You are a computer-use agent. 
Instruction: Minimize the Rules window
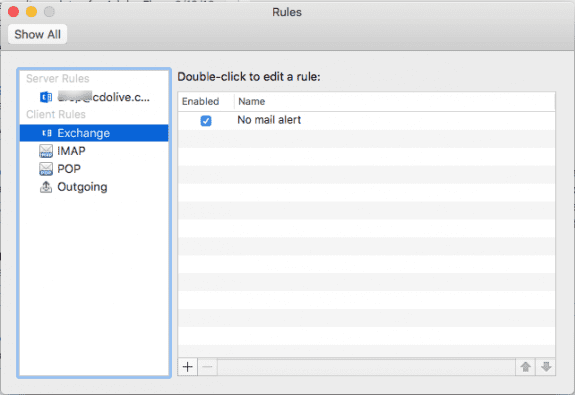coord(32,12)
